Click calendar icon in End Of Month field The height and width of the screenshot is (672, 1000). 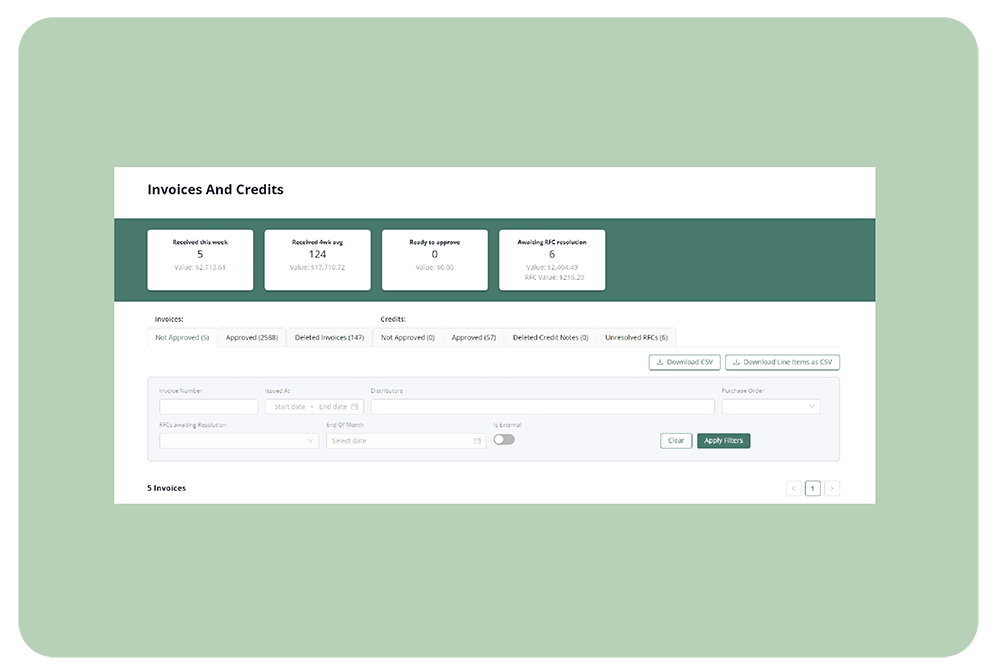(477, 441)
